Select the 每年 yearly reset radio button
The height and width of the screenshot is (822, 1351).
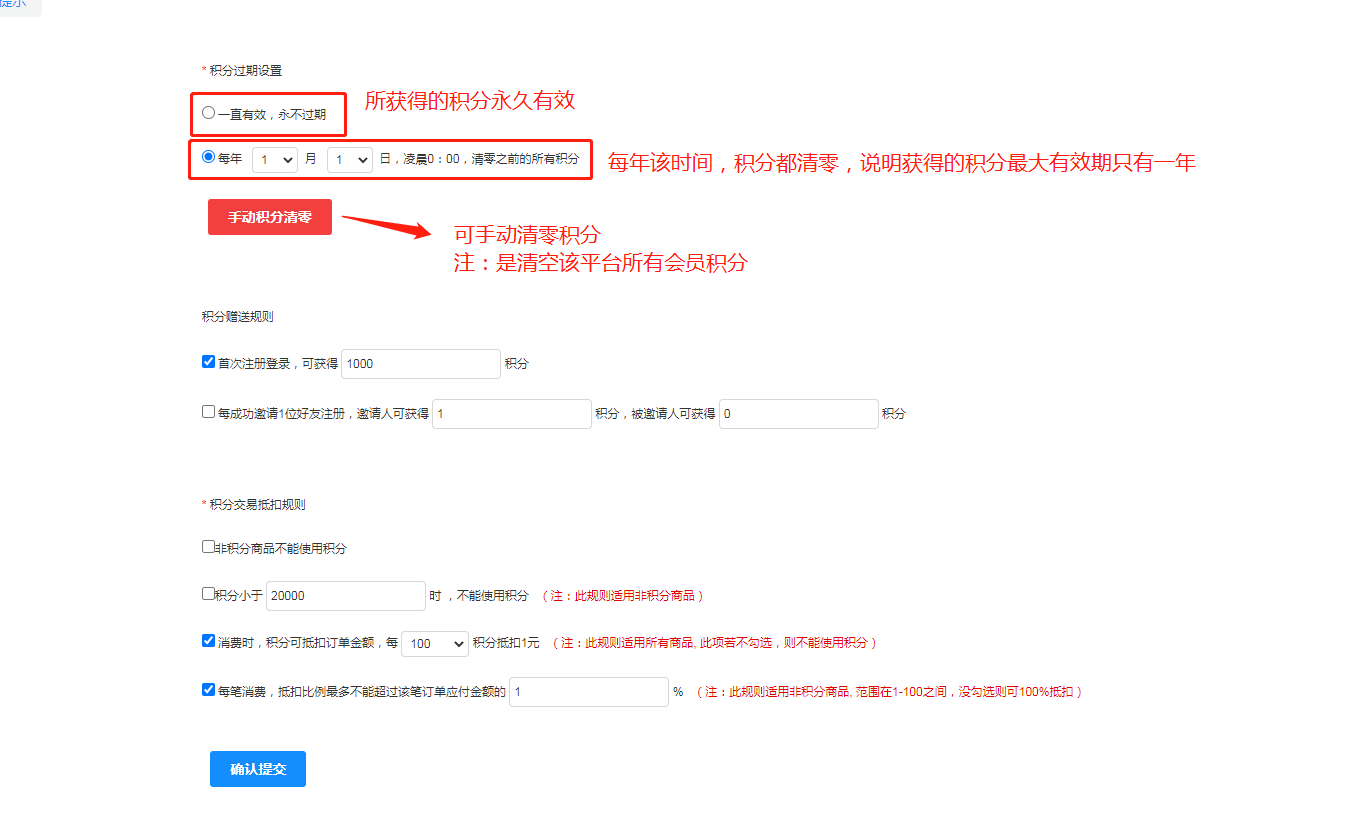(208, 157)
